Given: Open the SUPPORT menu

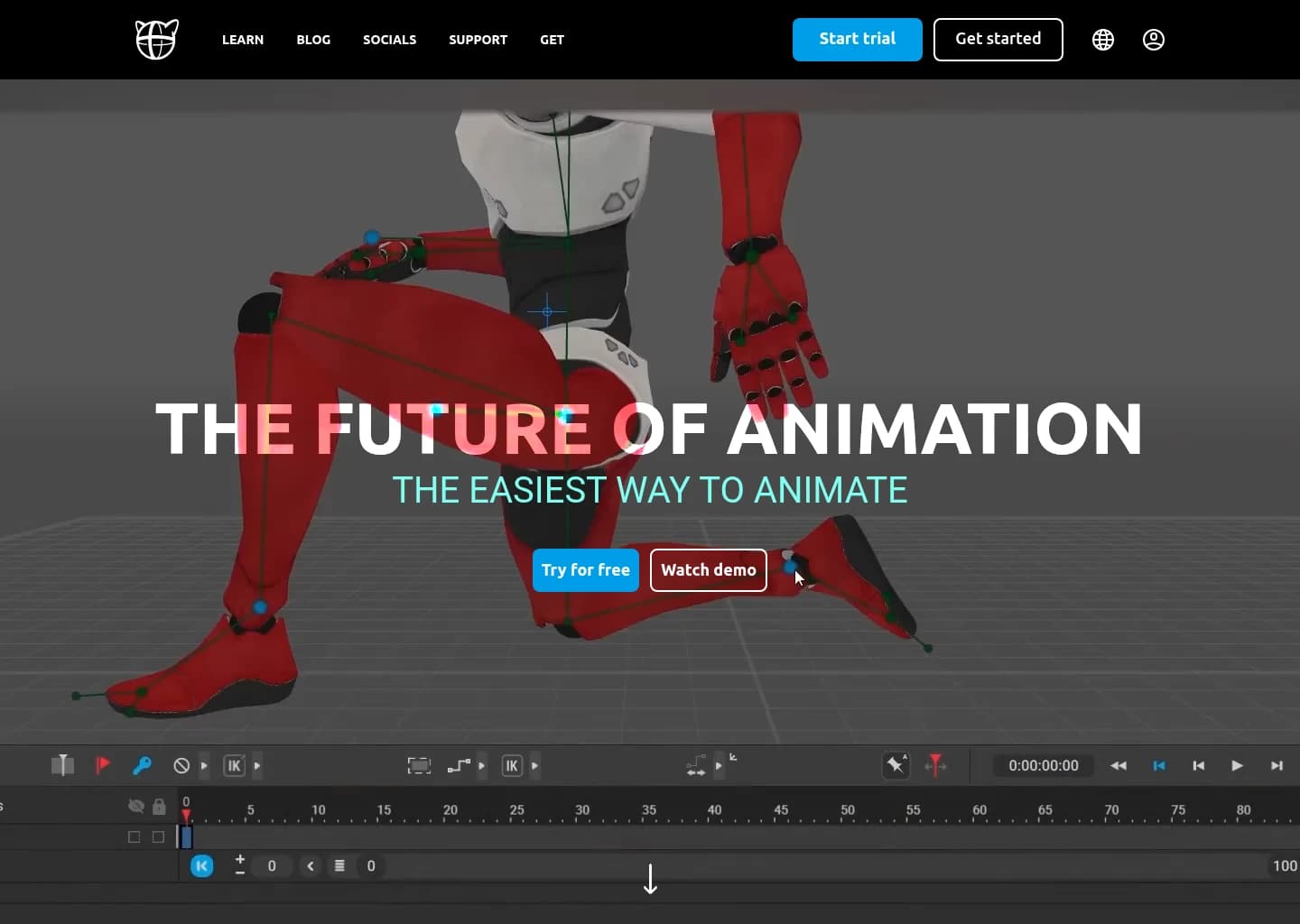Looking at the screenshot, I should (478, 40).
